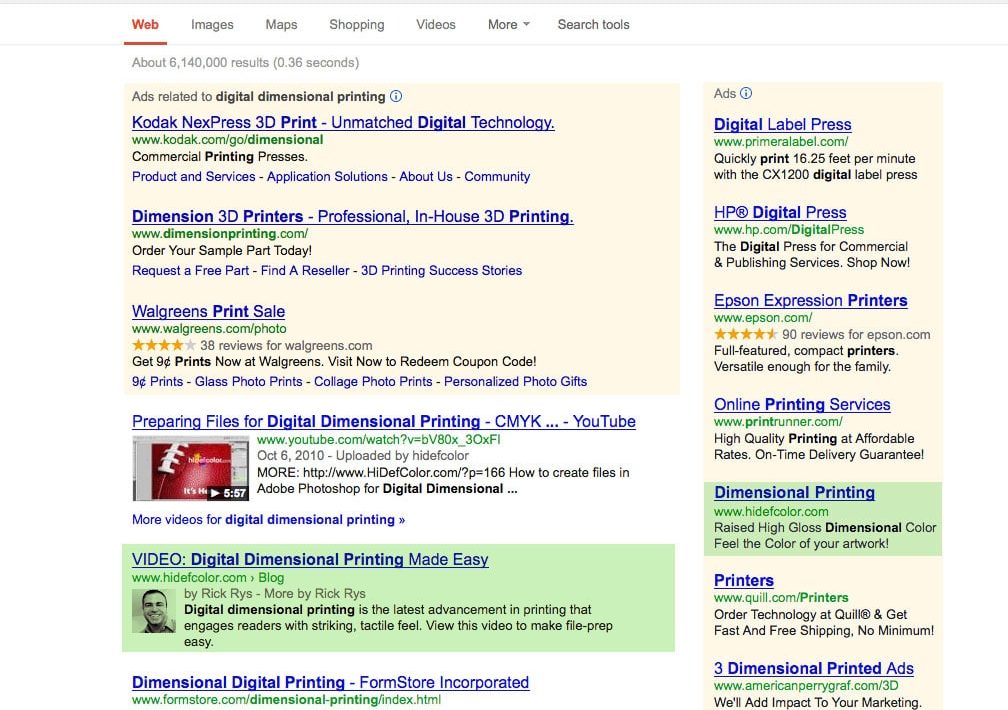Open the Web search tab
Viewport: 1008px width, 710px height.
pyautogui.click(x=145, y=24)
